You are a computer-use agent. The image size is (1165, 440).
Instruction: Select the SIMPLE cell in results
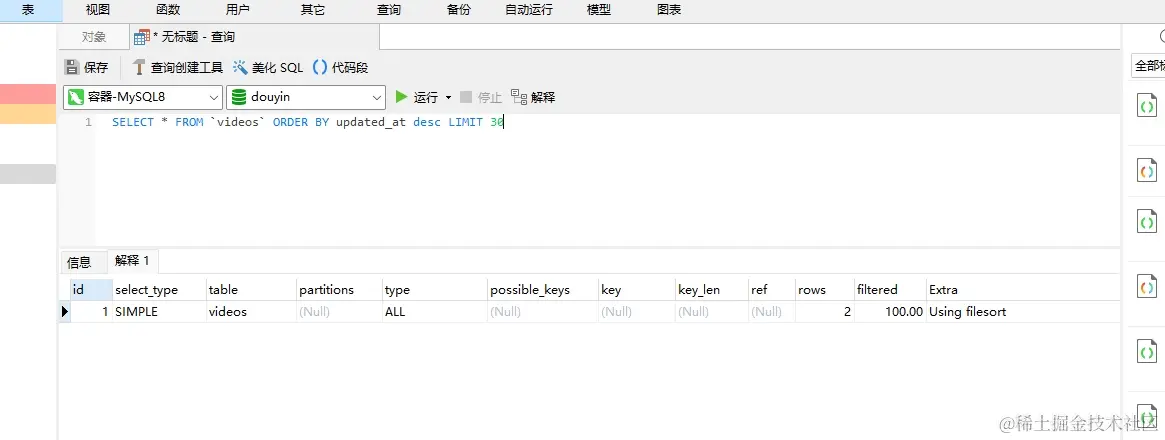click(159, 312)
